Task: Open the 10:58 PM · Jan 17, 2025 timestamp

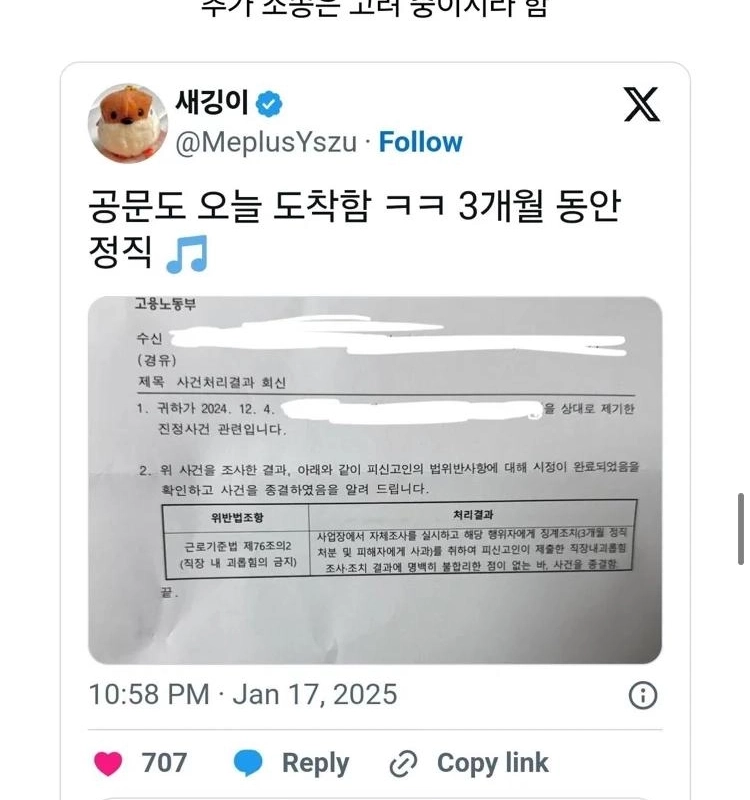Action: pyautogui.click(x=243, y=694)
